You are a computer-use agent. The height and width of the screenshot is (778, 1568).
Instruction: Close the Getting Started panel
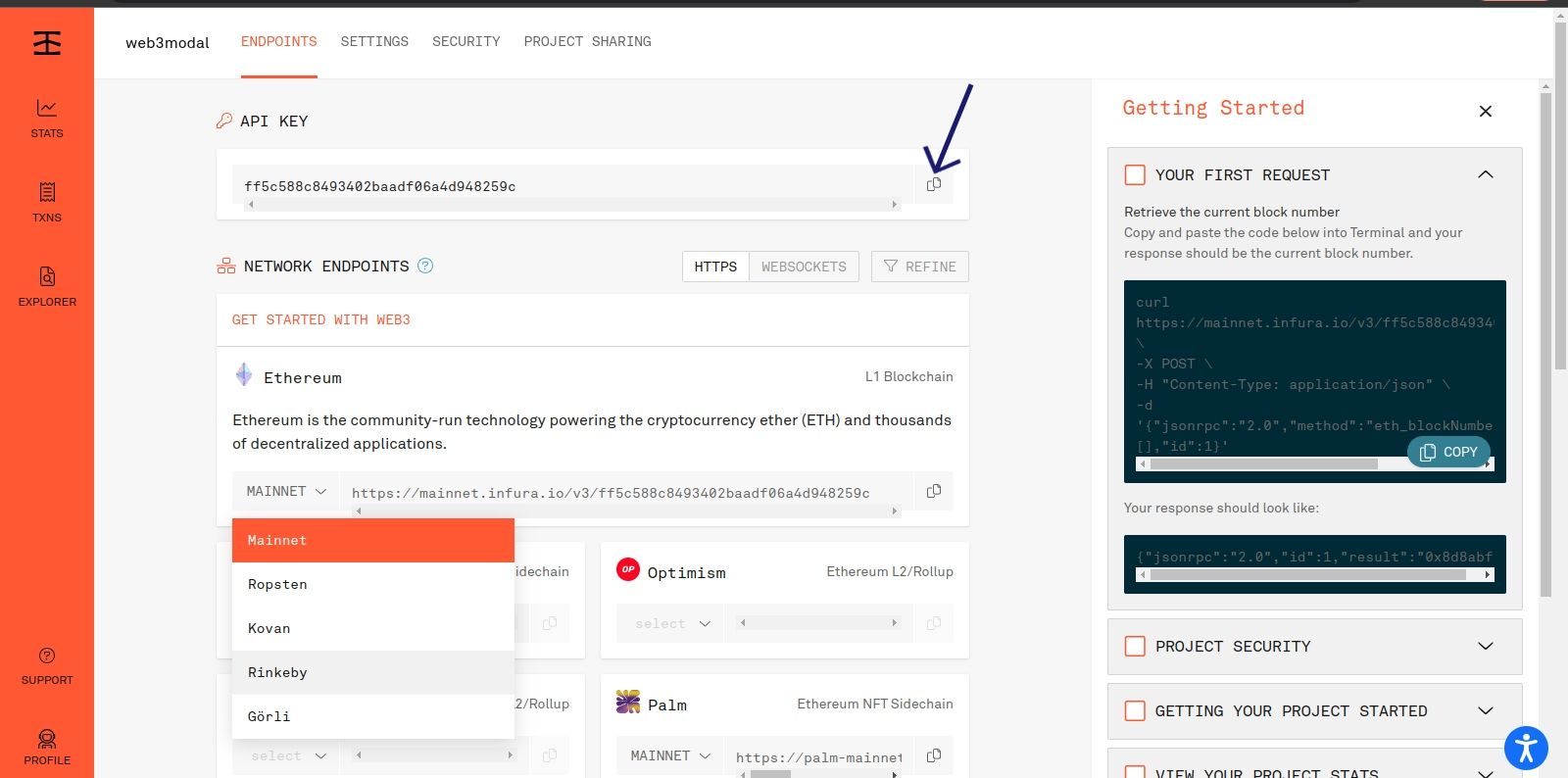click(x=1486, y=111)
